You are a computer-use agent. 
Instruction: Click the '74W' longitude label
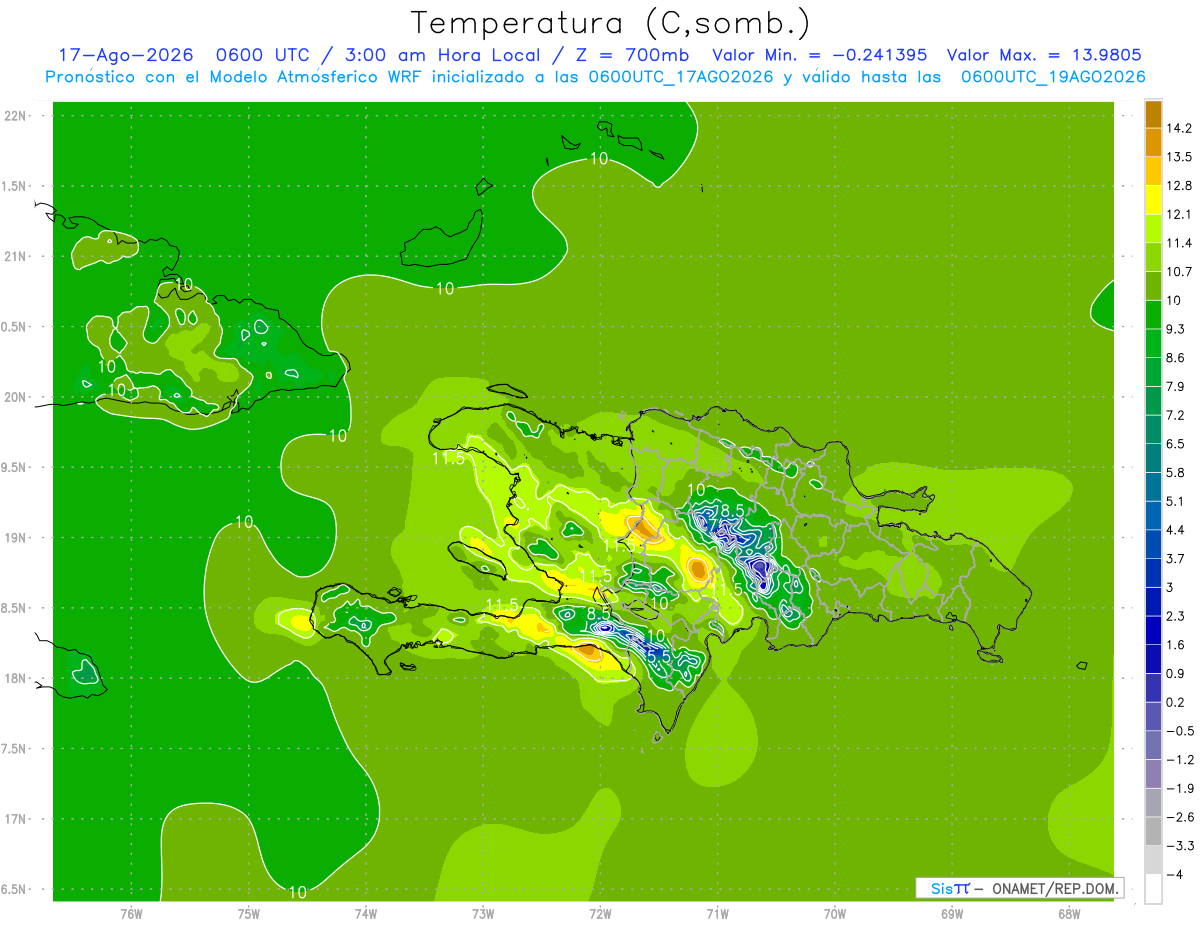[x=366, y=914]
